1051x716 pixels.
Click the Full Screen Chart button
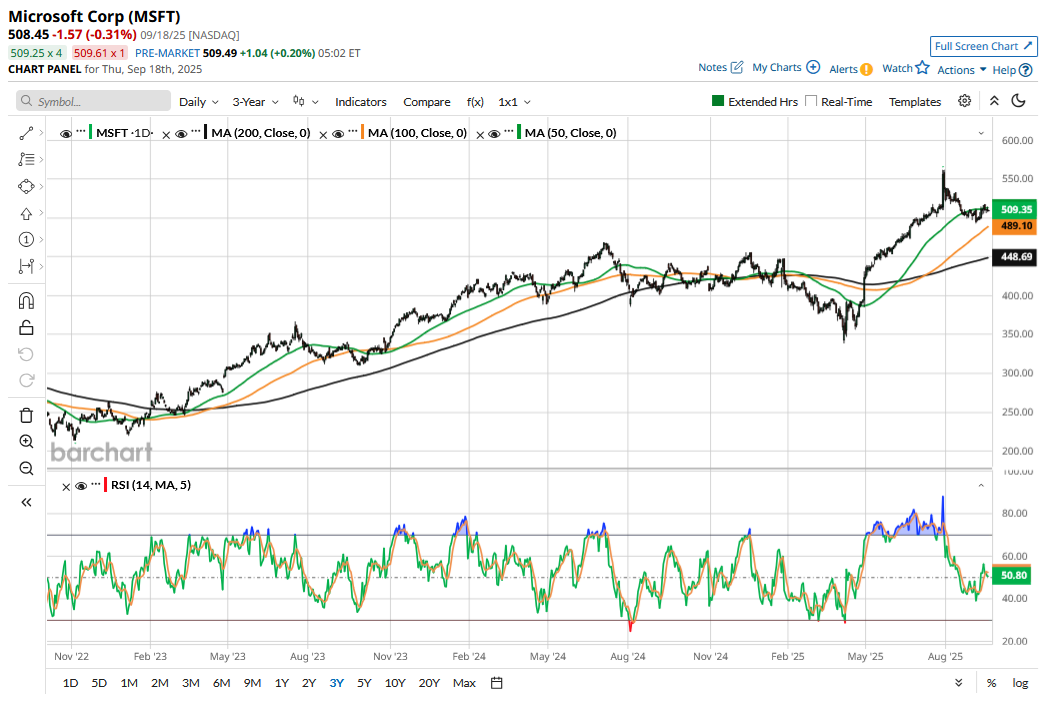click(x=983, y=46)
